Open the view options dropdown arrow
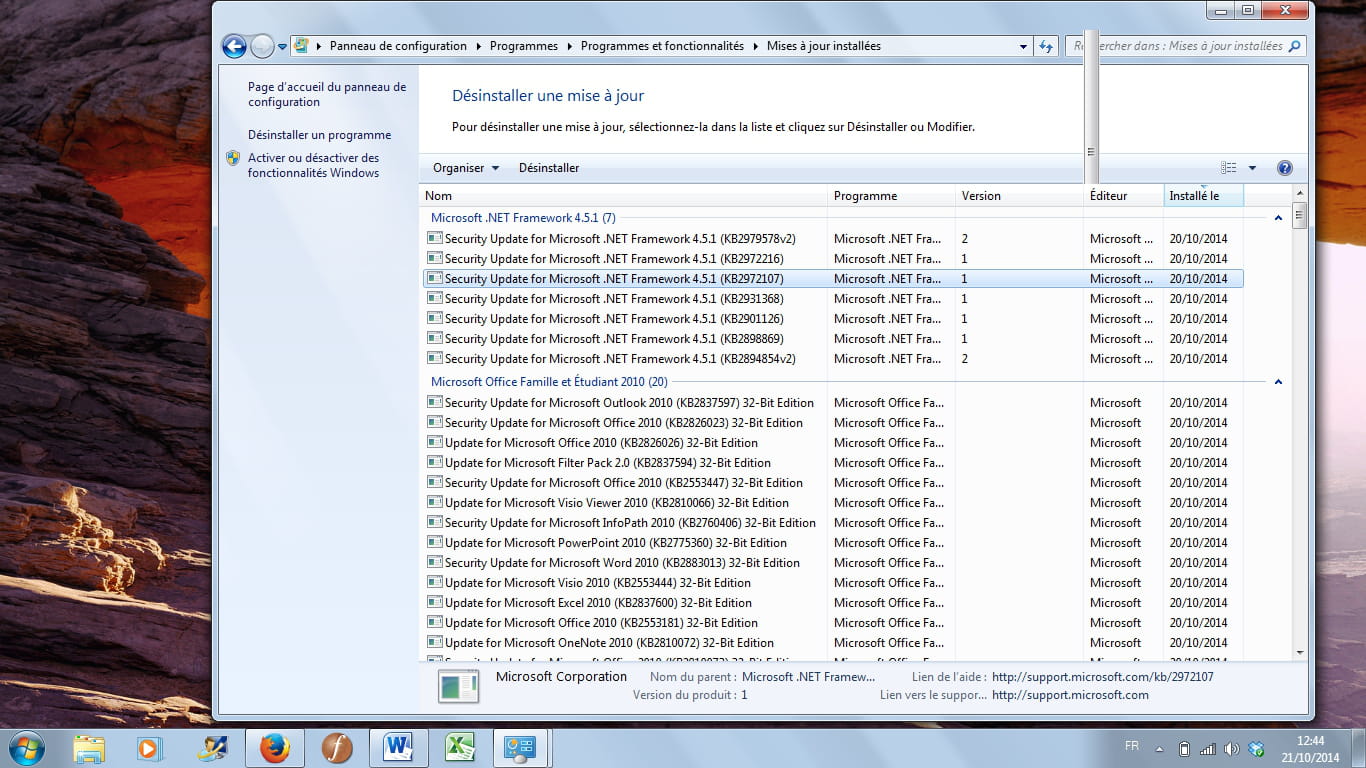 point(1252,168)
